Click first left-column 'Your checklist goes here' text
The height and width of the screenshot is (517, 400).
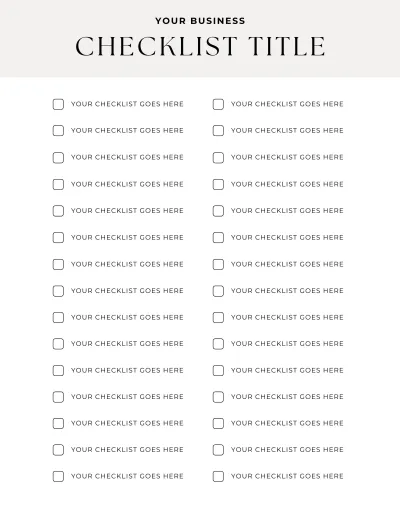(127, 104)
